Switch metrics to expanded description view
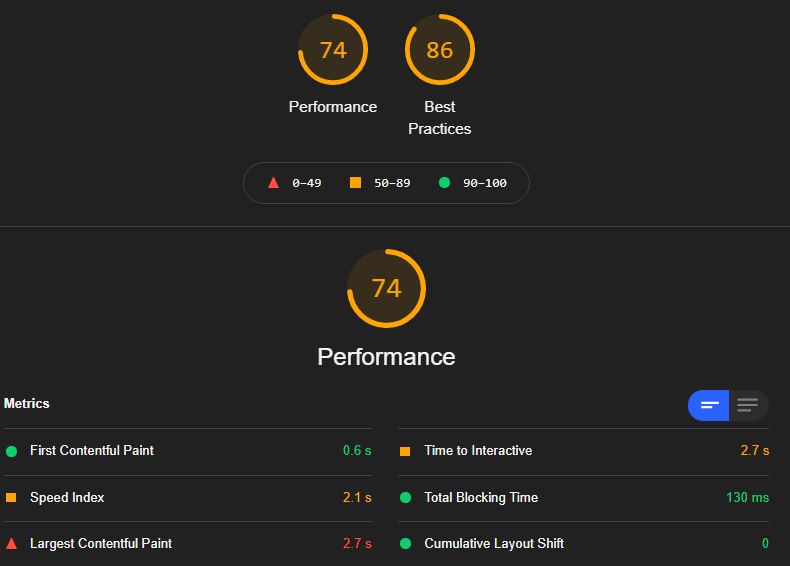 [748, 405]
